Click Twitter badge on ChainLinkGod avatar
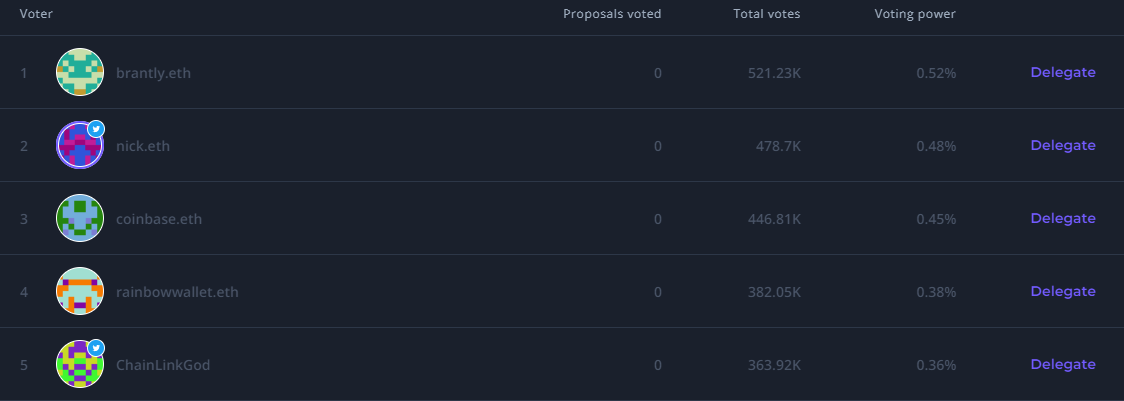The image size is (1124, 401). [x=96, y=348]
